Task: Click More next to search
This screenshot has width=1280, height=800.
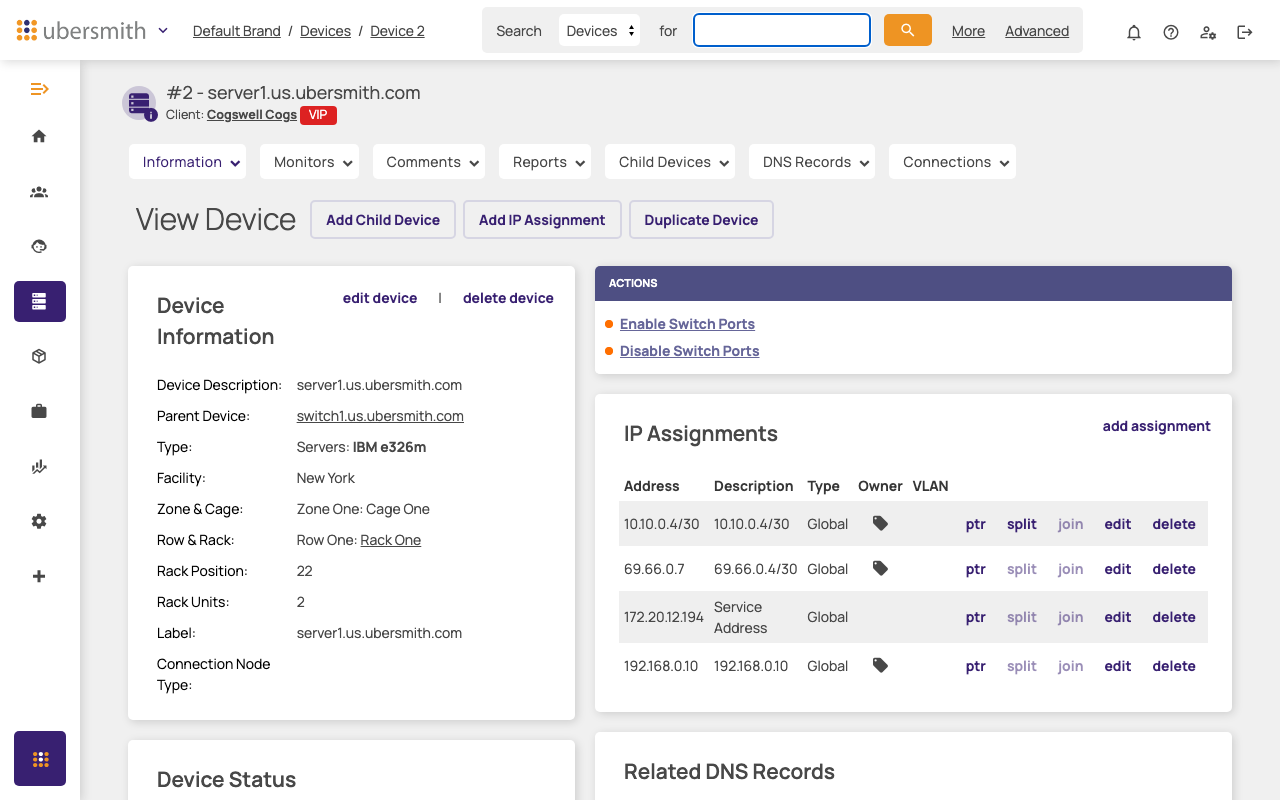Action: click(968, 31)
